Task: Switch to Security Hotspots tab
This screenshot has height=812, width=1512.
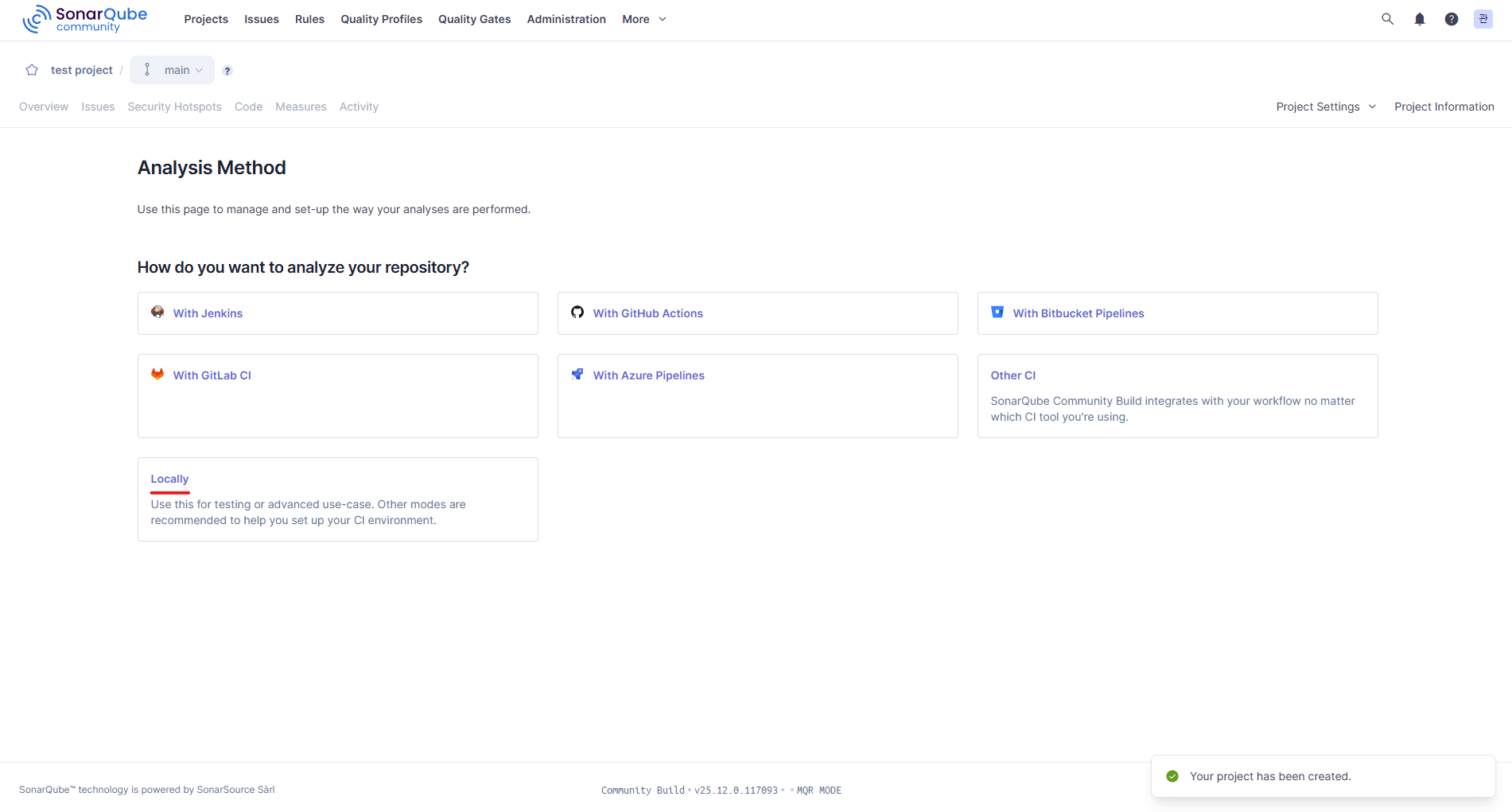Action: click(x=175, y=107)
